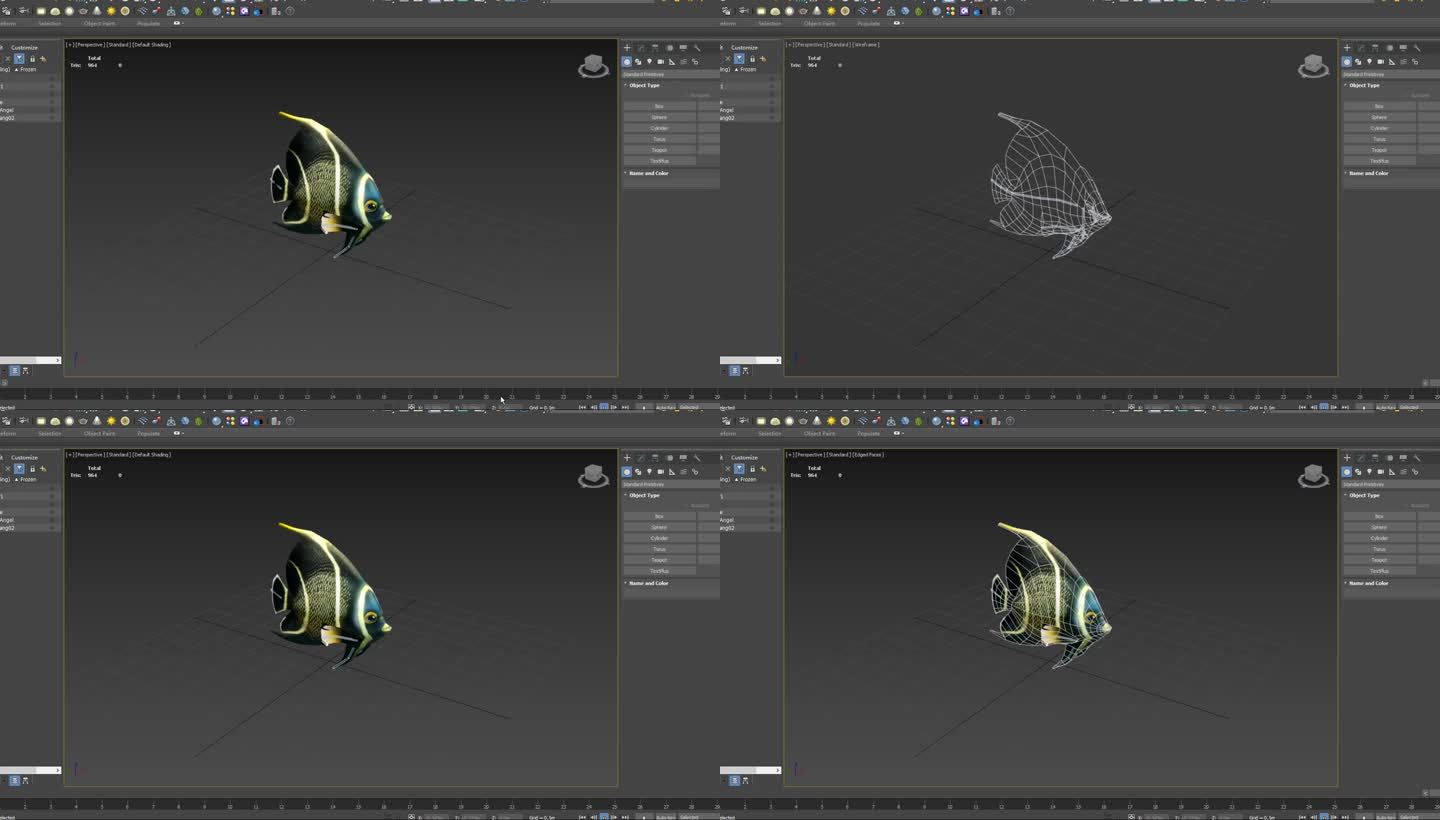Select Shapes category icon in Wireframe window

point(1358,62)
